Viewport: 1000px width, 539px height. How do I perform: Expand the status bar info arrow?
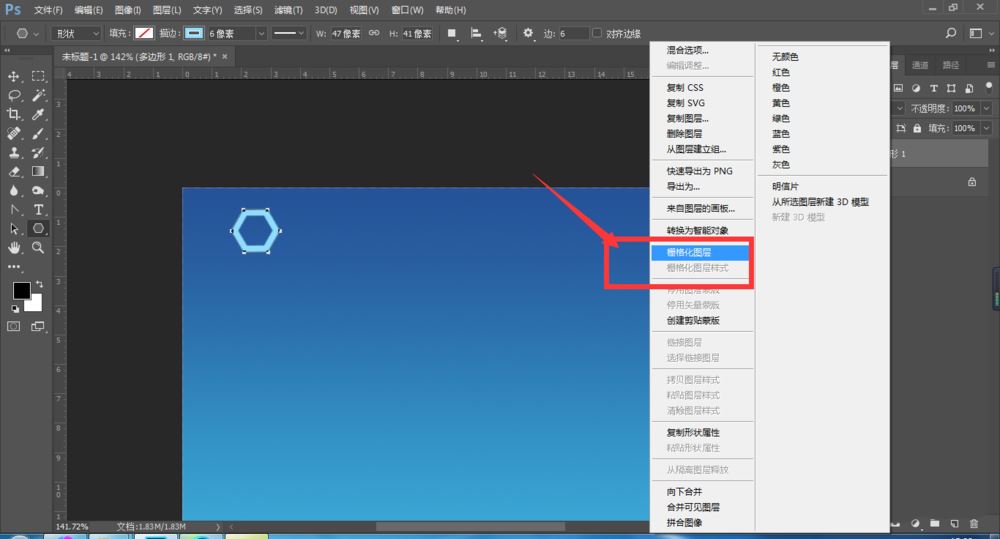[x=218, y=527]
